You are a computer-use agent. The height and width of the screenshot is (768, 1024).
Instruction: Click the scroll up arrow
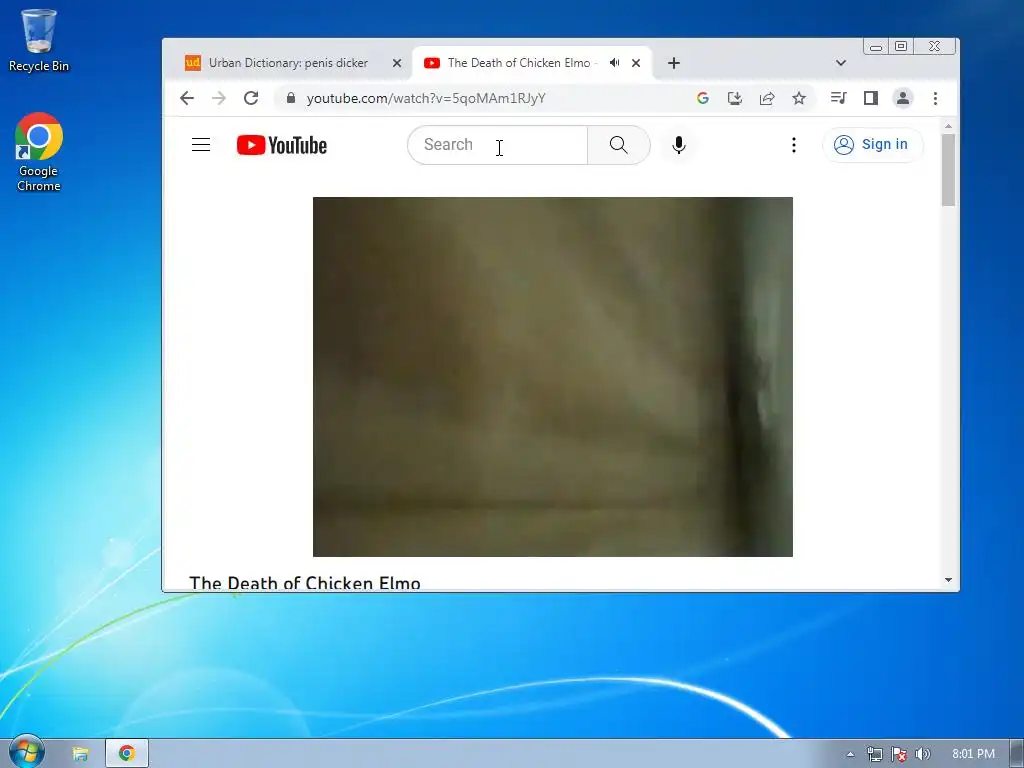pos(948,125)
